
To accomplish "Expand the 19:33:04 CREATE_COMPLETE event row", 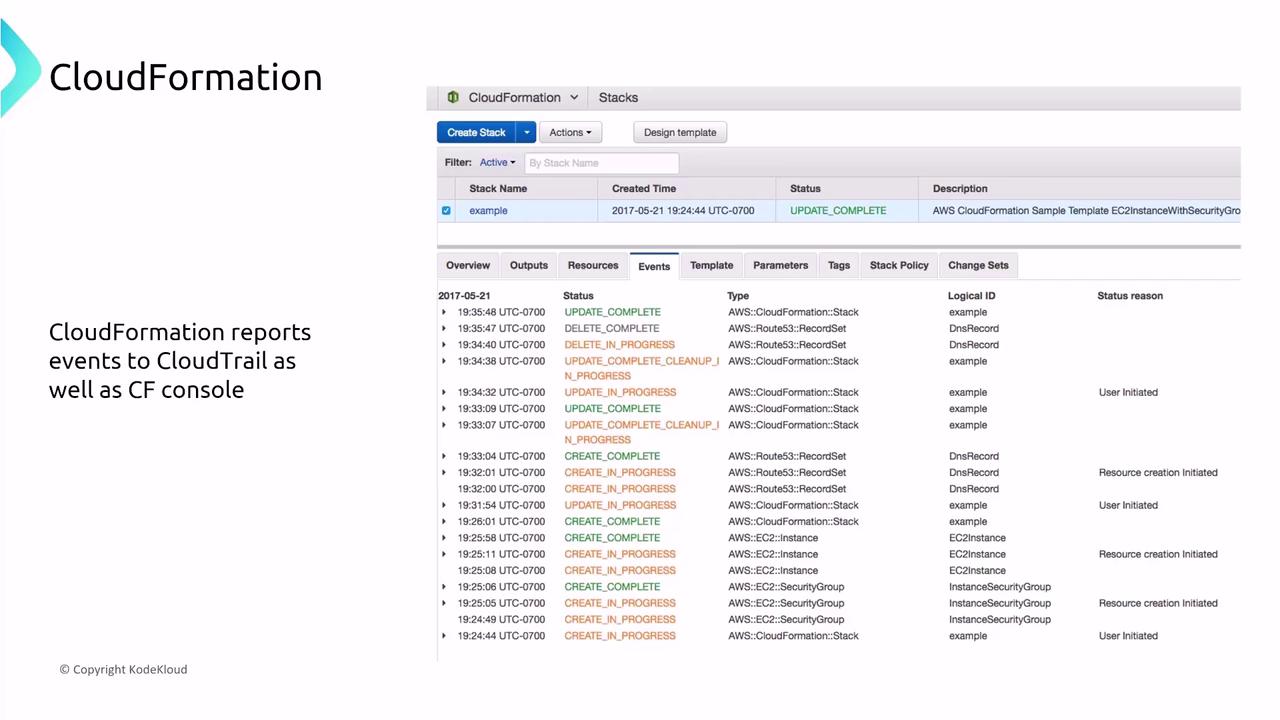I will click(444, 456).
